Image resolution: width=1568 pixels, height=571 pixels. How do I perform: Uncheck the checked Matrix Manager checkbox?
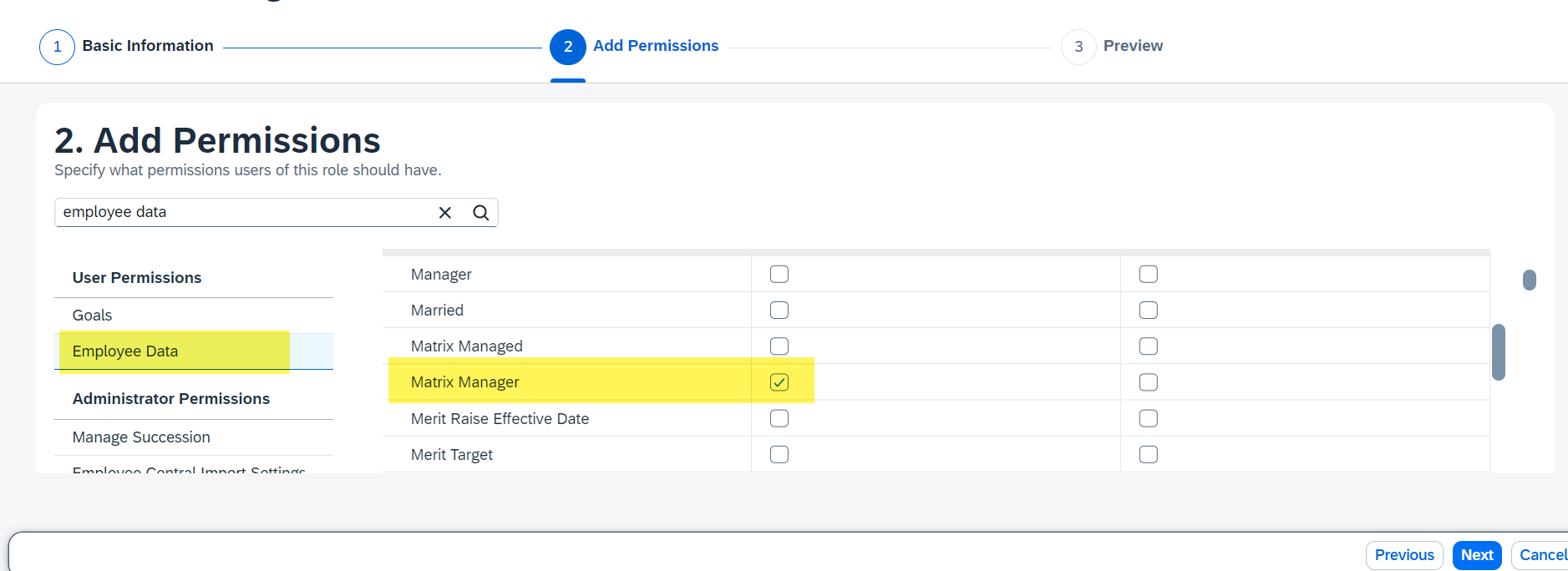coord(779,382)
